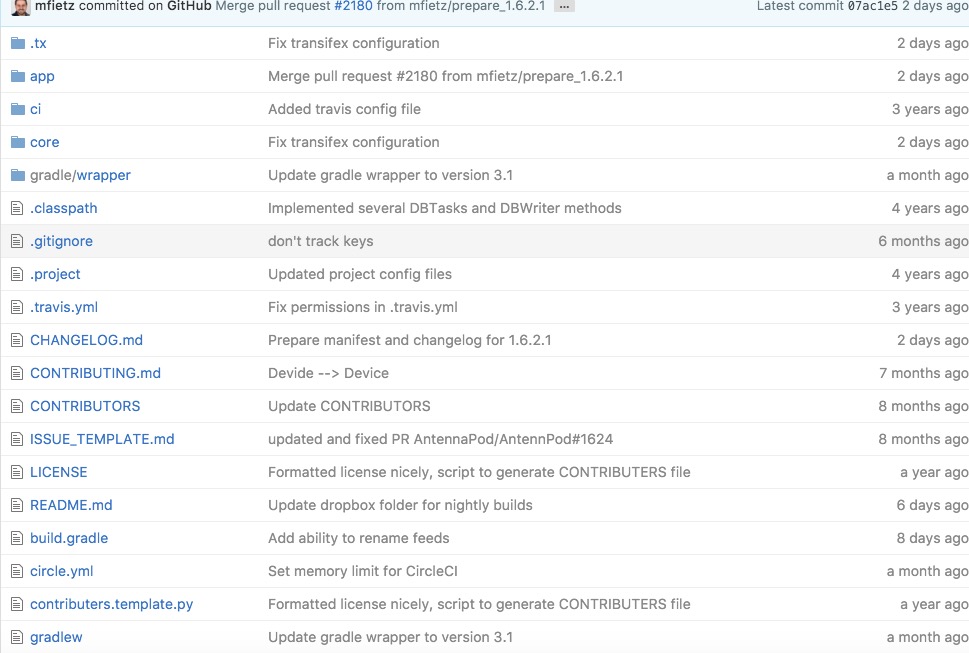Open latest commit 07ac1e5
Viewport: 969px width, 653px height.
[872, 6]
